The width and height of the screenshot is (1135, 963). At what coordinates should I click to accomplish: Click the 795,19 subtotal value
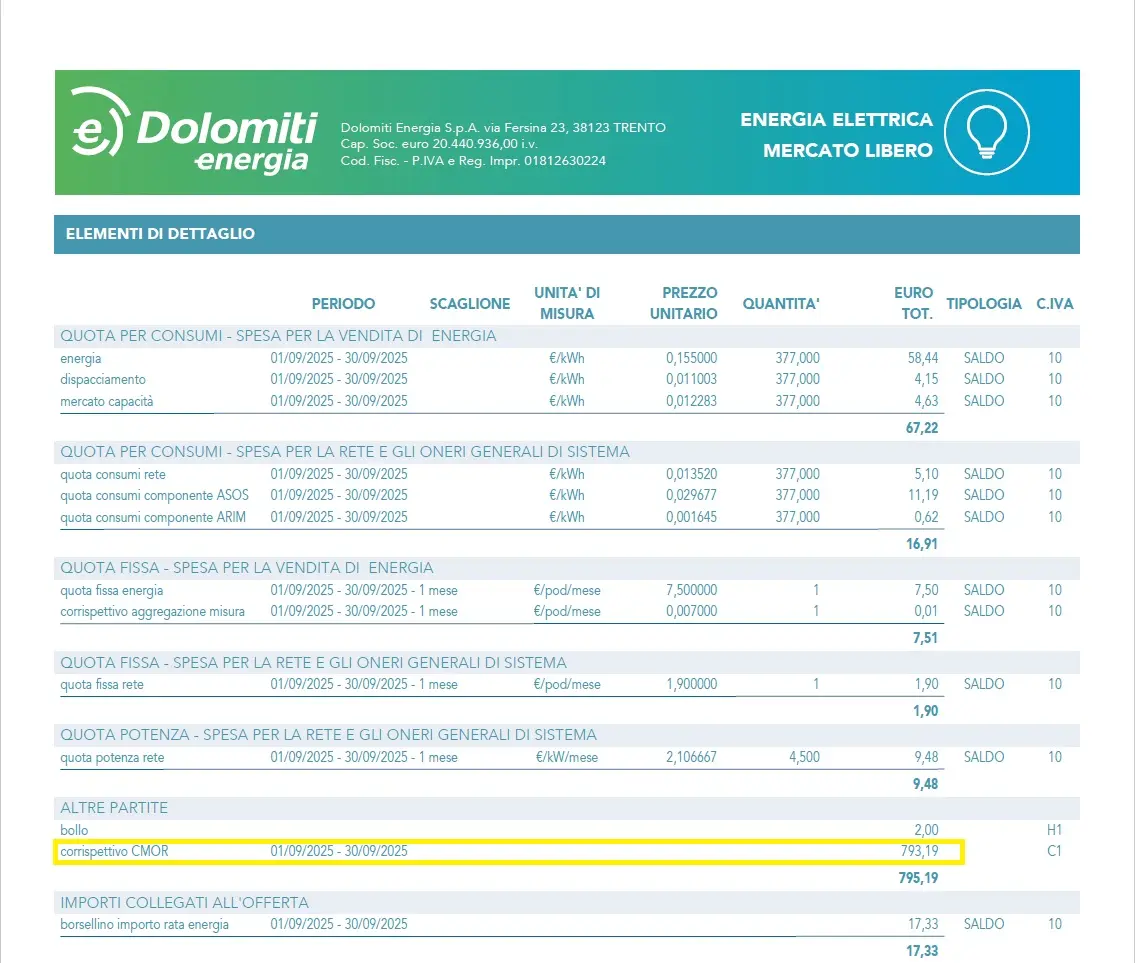click(919, 879)
